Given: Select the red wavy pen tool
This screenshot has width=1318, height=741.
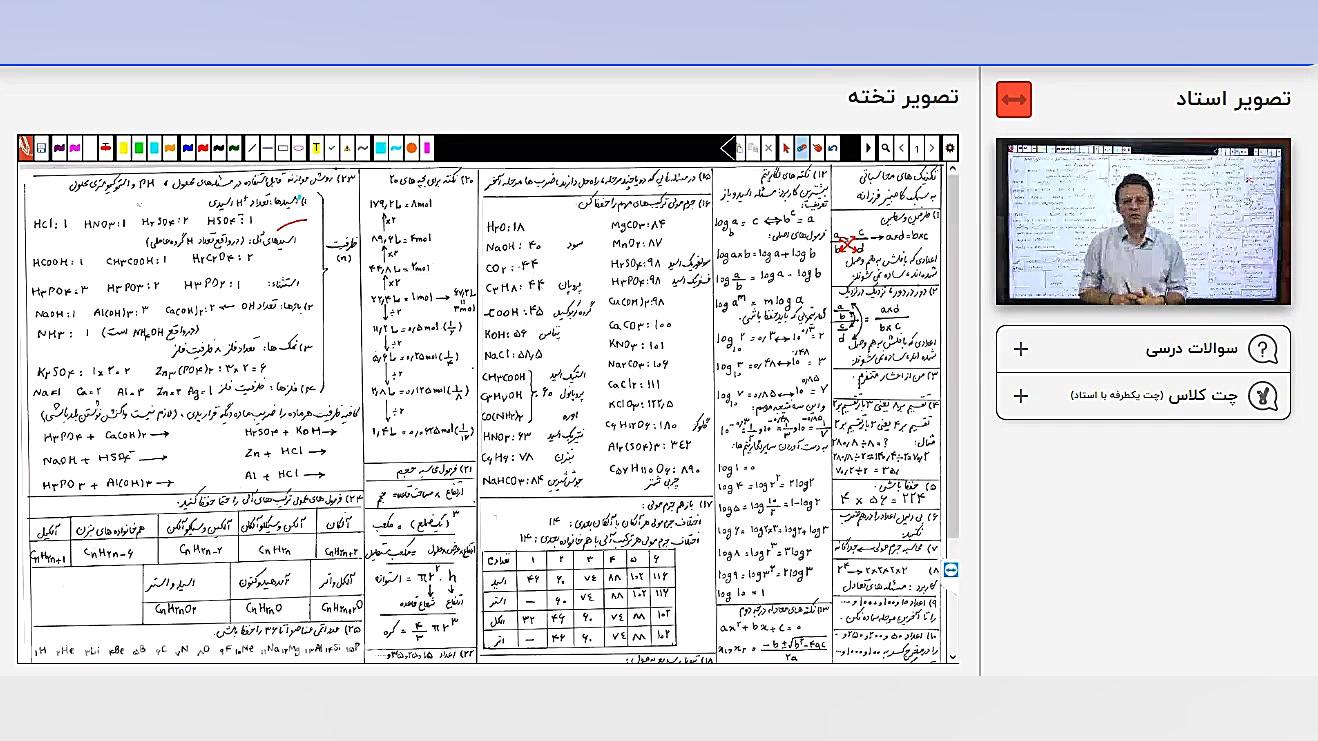Looking at the screenshot, I should (203, 148).
